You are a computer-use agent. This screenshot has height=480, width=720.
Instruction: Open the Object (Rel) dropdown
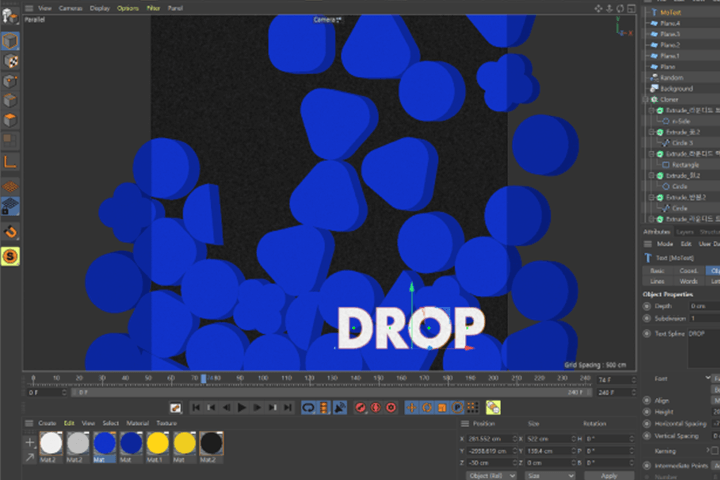click(491, 475)
